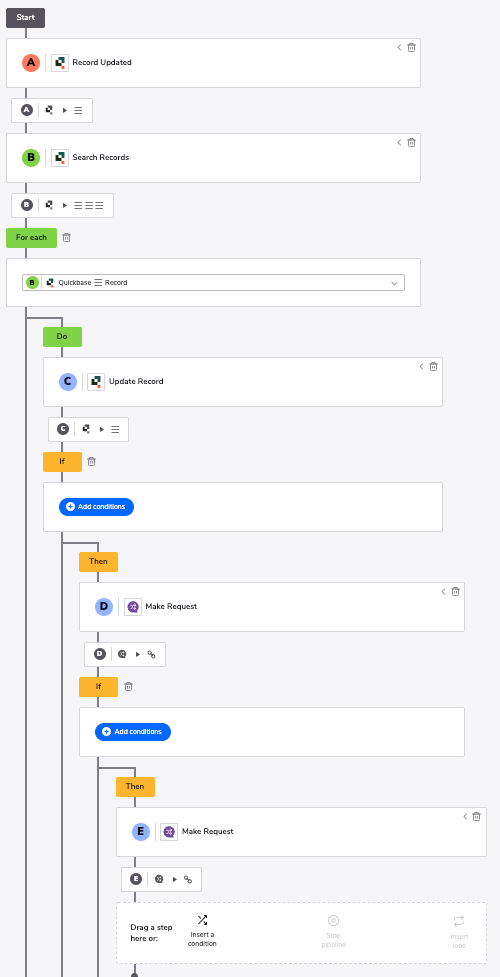
Task: Click Add conditions under second If
Action: tap(133, 732)
